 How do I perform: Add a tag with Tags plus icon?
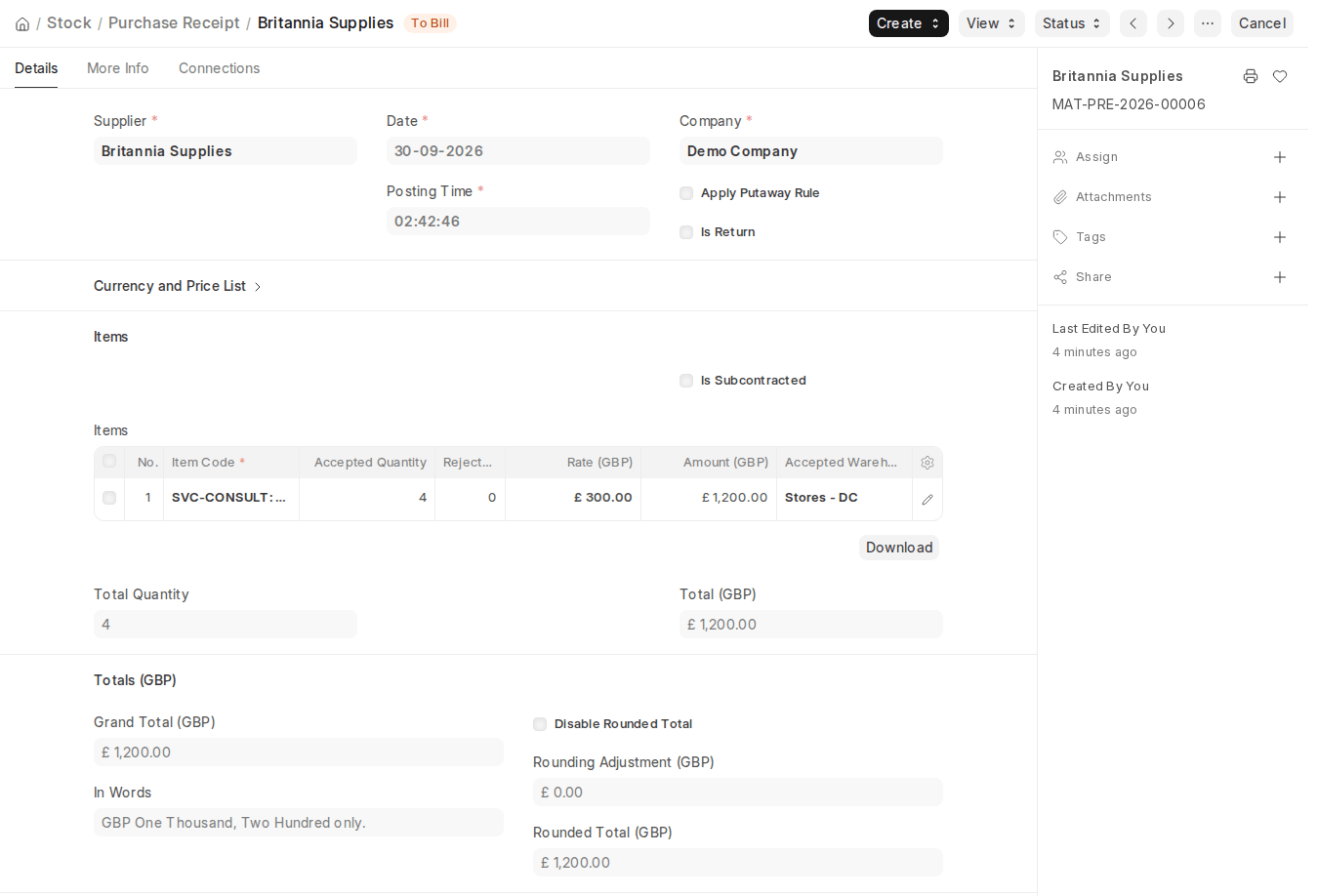pyautogui.click(x=1280, y=237)
